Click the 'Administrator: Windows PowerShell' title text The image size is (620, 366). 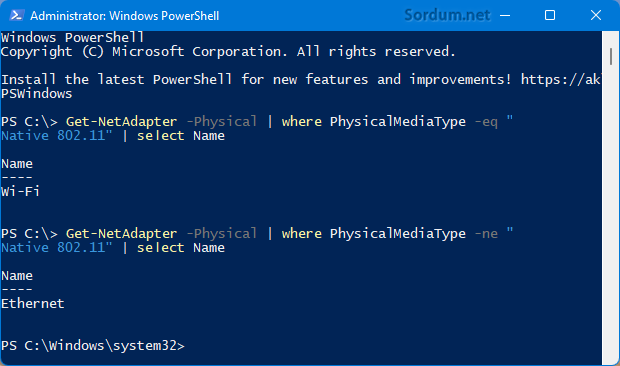(125, 16)
